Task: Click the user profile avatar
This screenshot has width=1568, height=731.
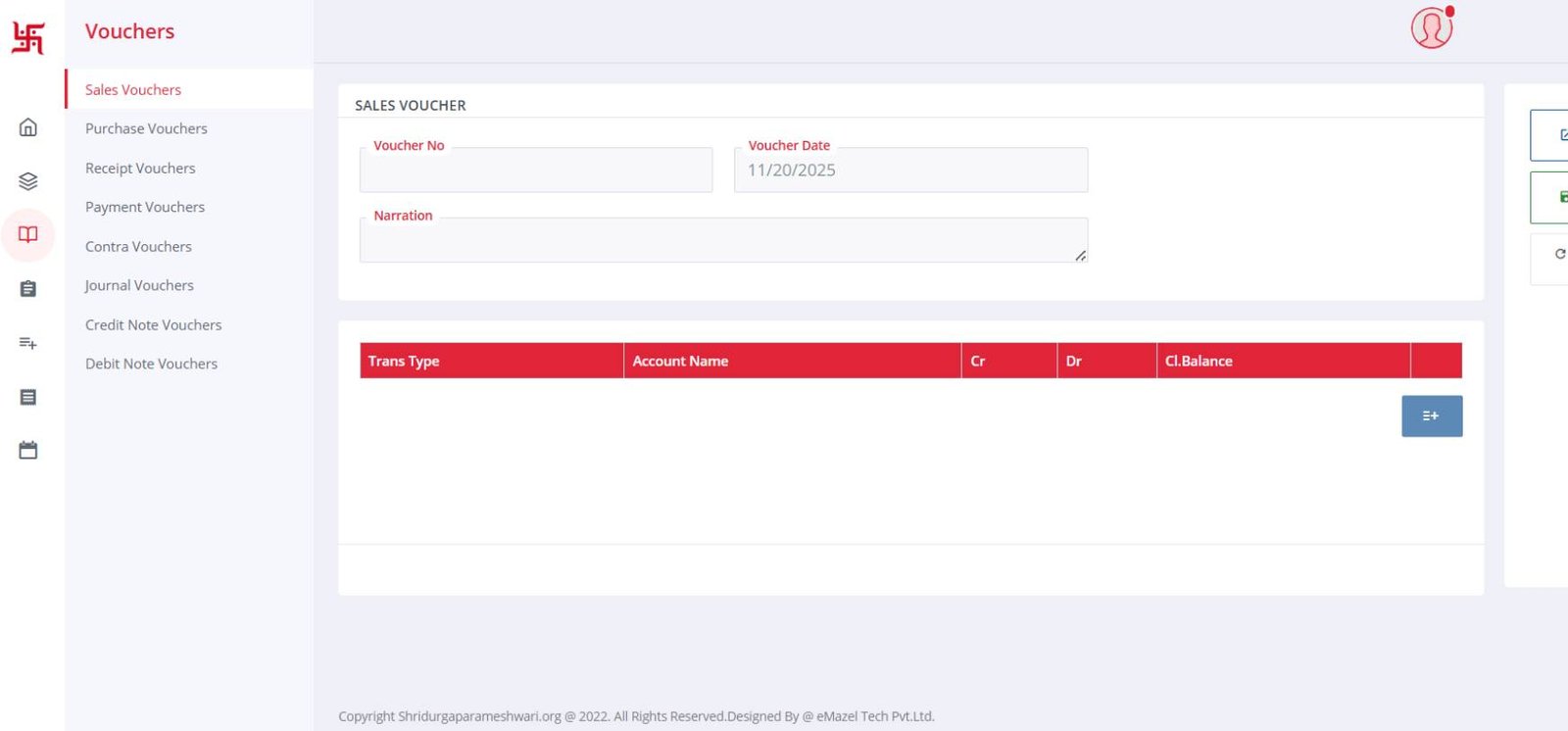Action: coord(1431,28)
